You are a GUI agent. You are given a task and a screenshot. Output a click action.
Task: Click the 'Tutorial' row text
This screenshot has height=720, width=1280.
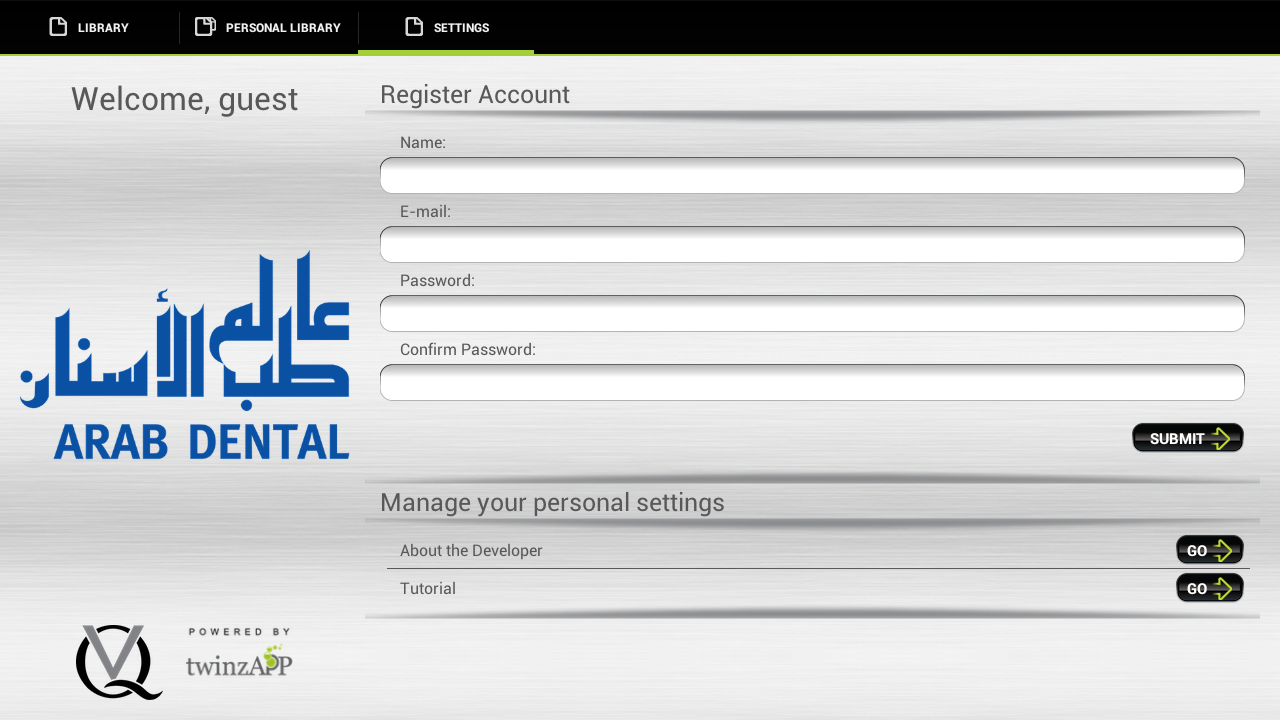point(428,589)
